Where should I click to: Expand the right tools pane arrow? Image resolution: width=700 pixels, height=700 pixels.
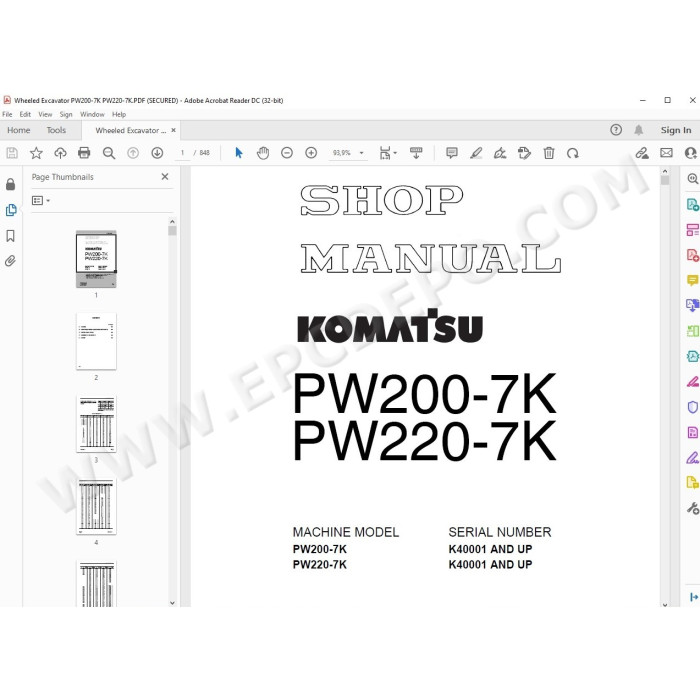pos(694,597)
